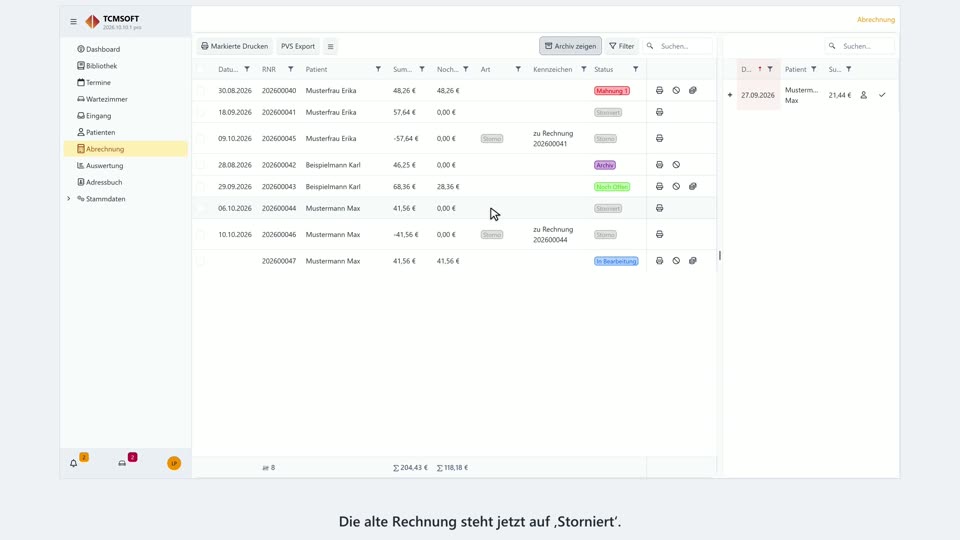Tick the checkbox for invoice 202600043
The height and width of the screenshot is (540, 960).
pos(201,186)
